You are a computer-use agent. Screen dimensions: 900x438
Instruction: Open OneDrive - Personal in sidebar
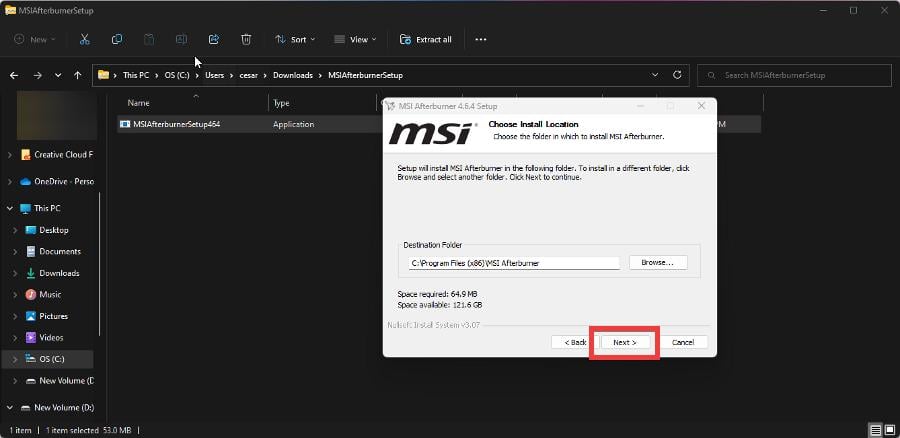click(56, 182)
